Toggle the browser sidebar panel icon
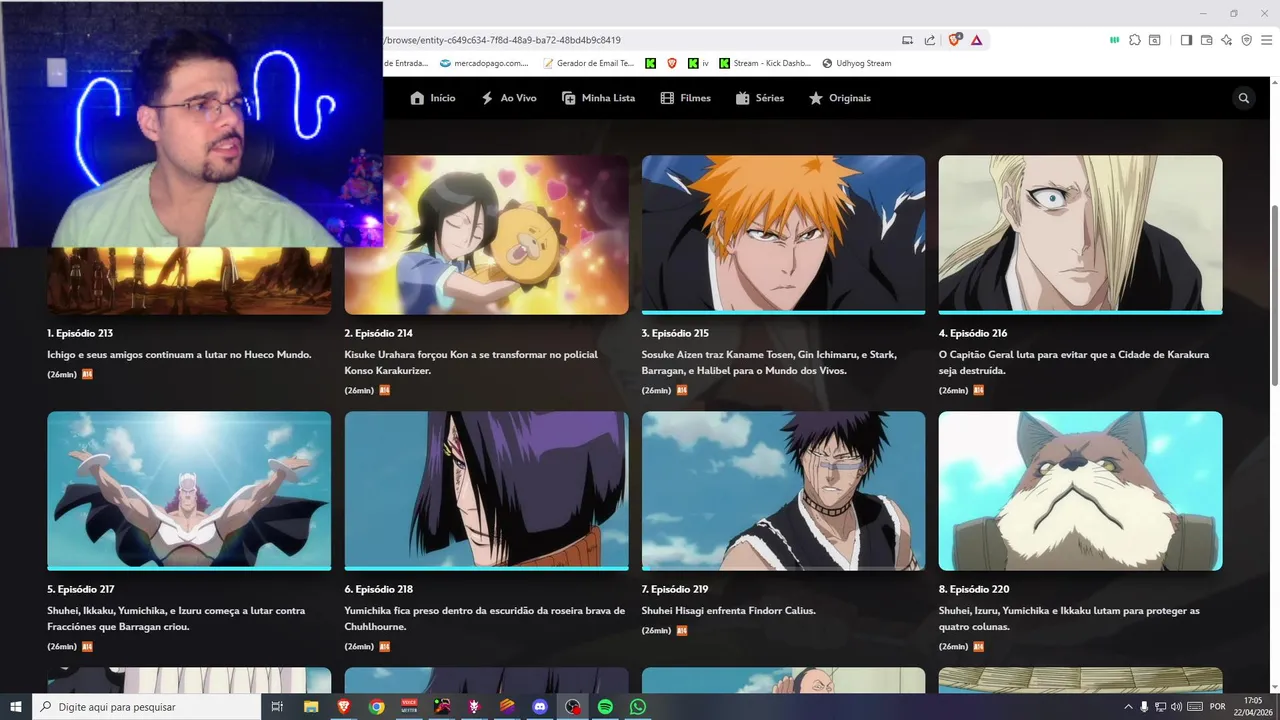1280x720 pixels. [1186, 40]
